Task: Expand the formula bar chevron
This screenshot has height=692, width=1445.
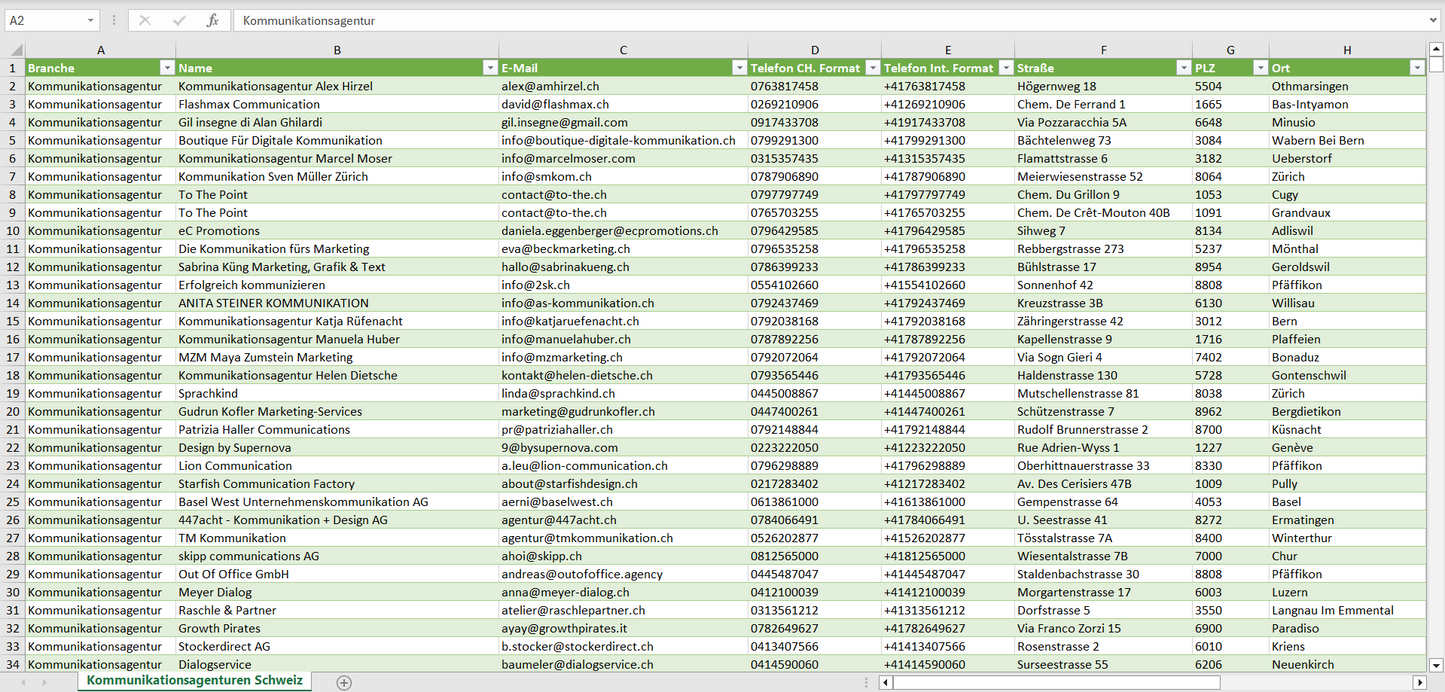Action: pyautogui.click(x=1434, y=20)
